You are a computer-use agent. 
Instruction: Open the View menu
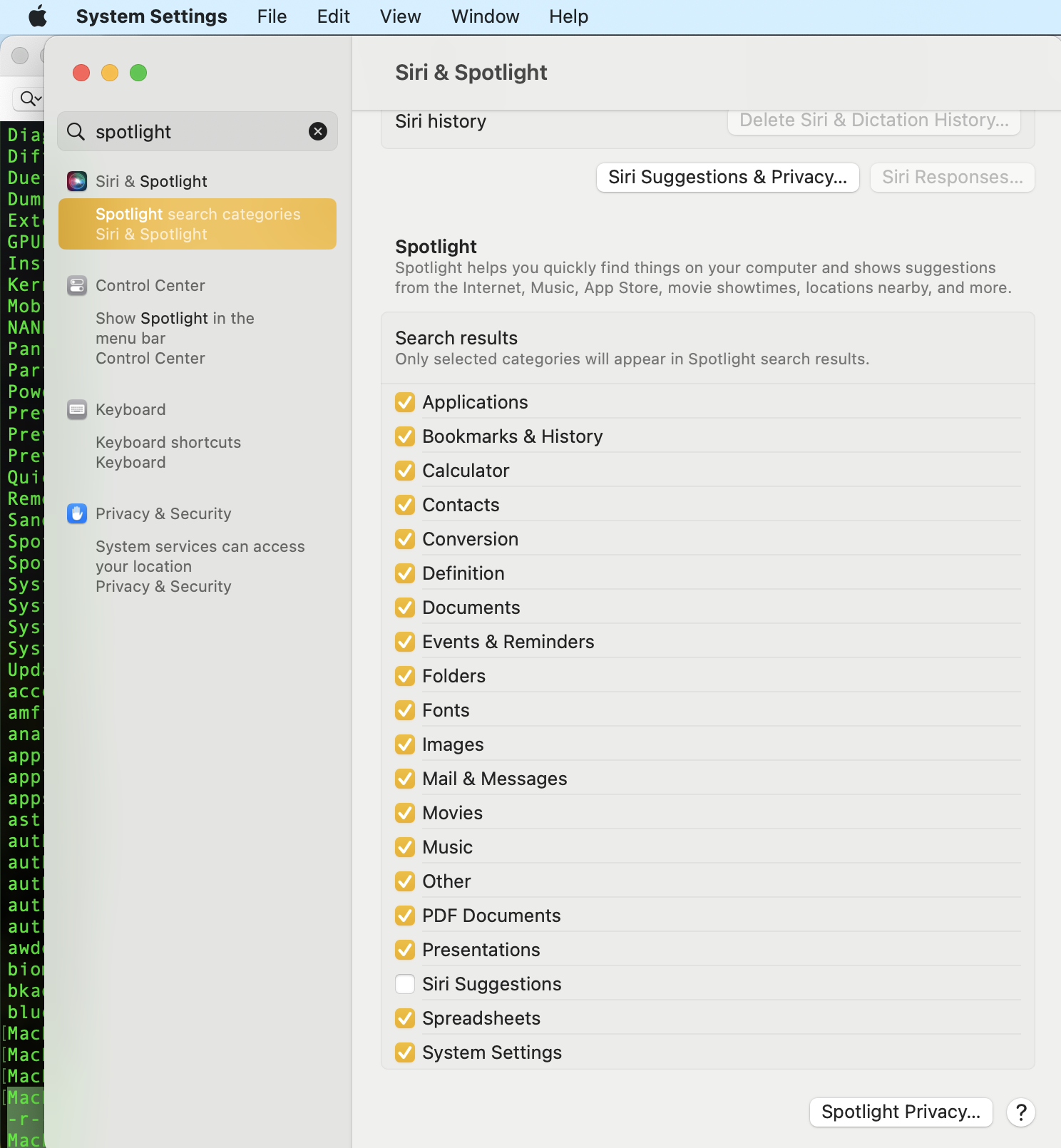coord(400,16)
